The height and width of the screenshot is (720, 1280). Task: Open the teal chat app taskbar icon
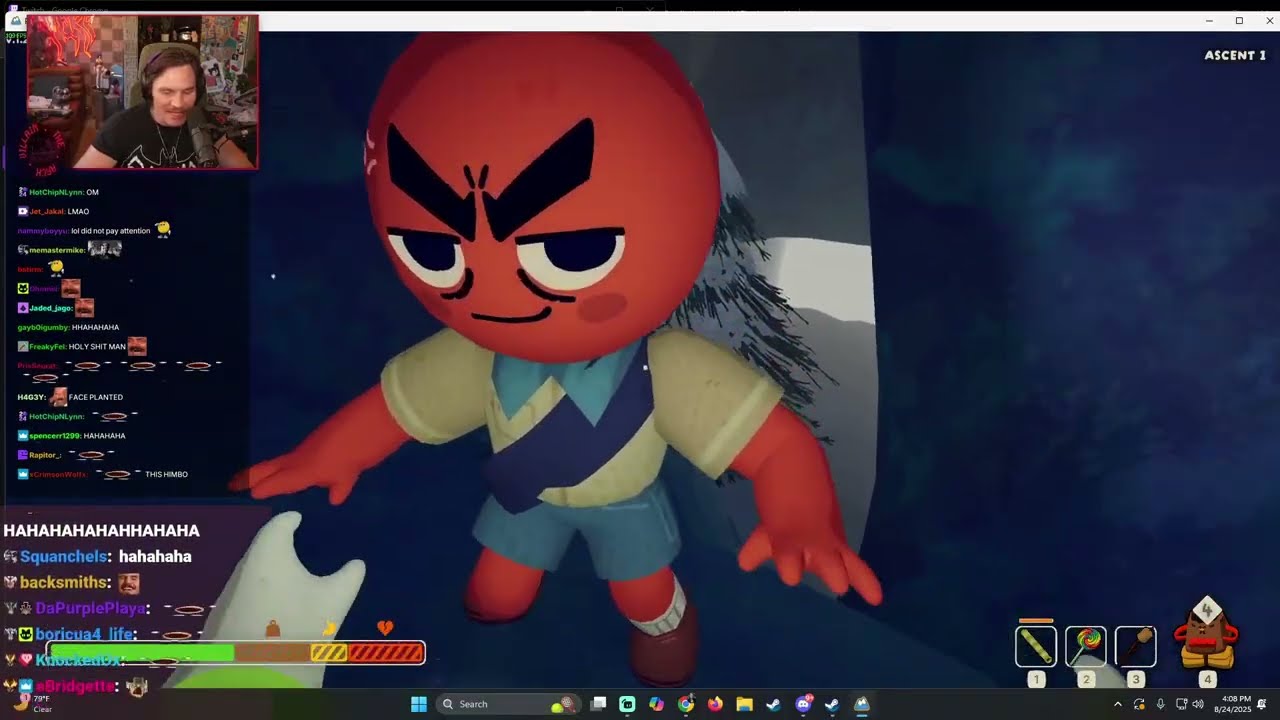[x=627, y=704]
